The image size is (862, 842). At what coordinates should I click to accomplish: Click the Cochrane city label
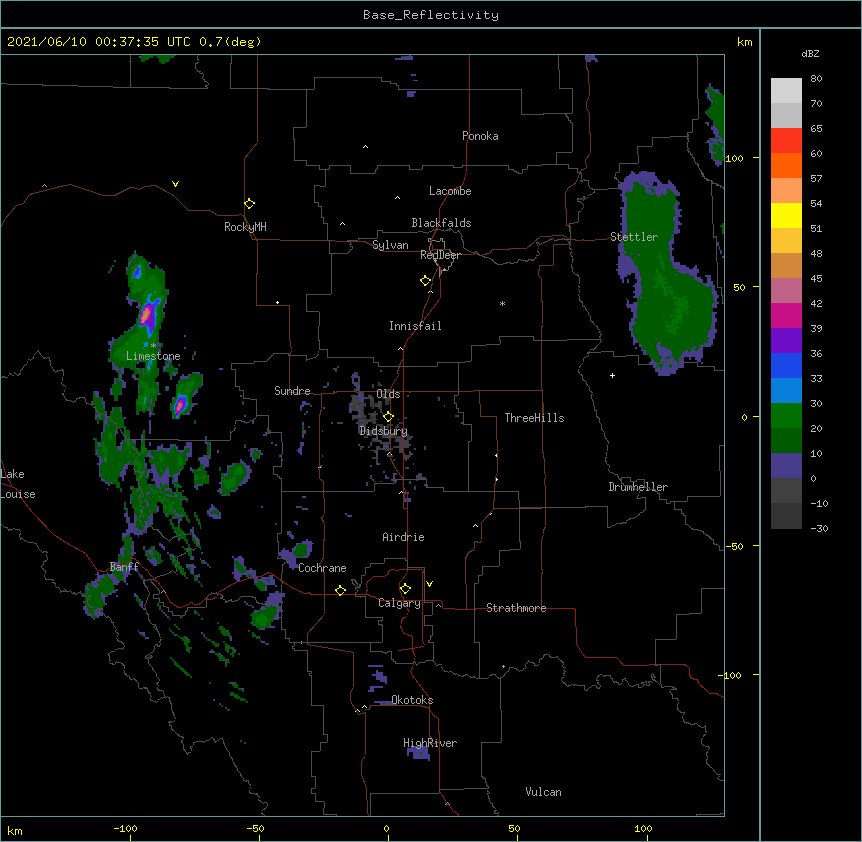click(x=322, y=568)
